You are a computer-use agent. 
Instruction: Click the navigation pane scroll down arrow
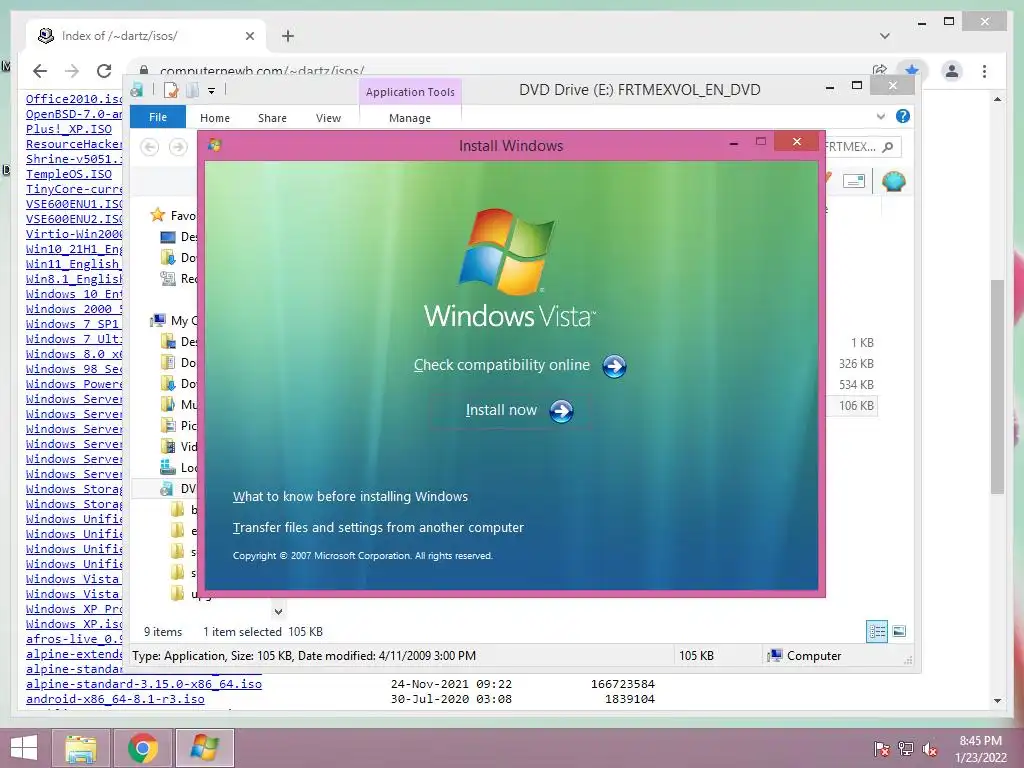(278, 612)
